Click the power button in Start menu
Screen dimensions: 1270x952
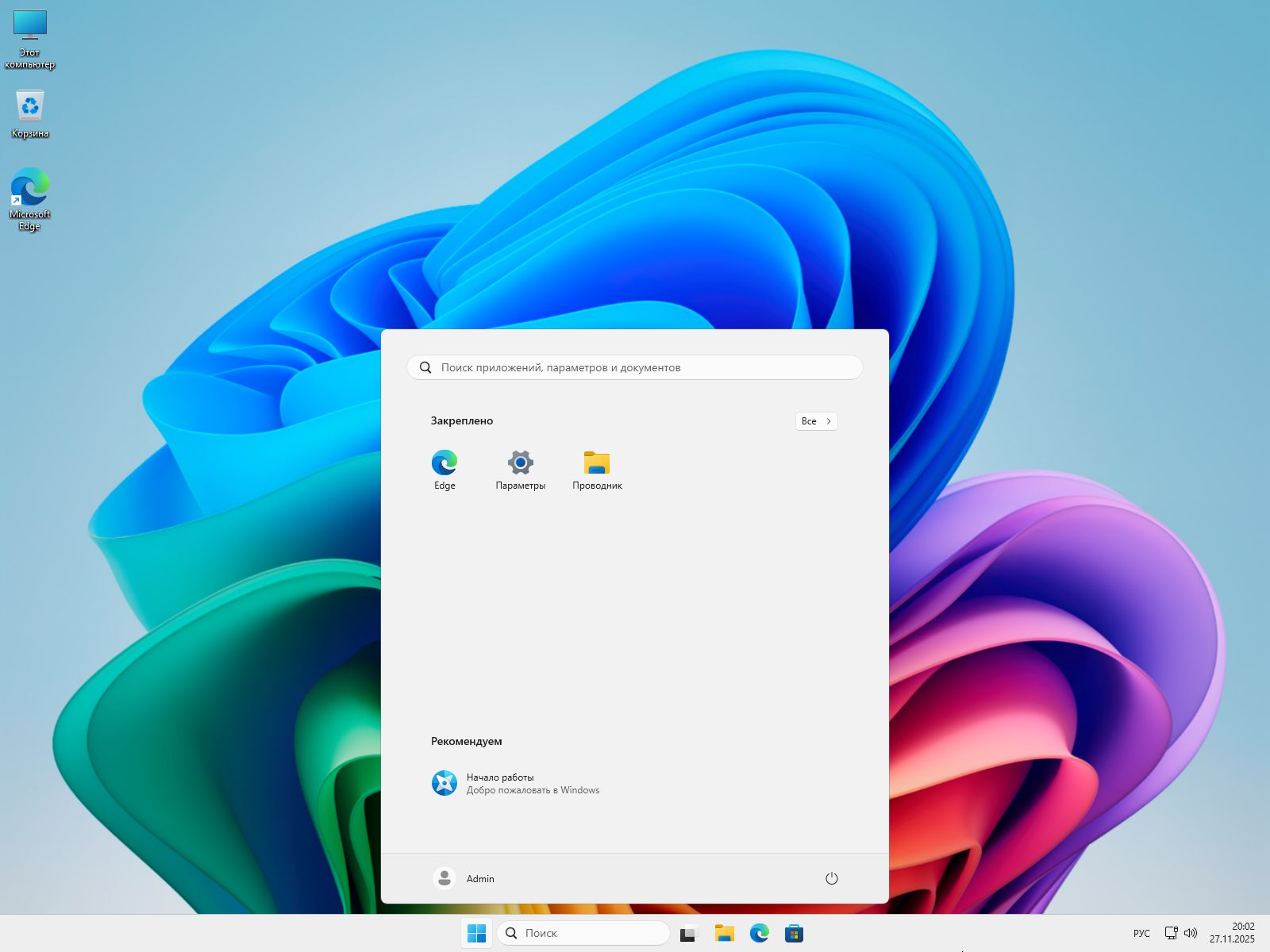click(x=831, y=878)
